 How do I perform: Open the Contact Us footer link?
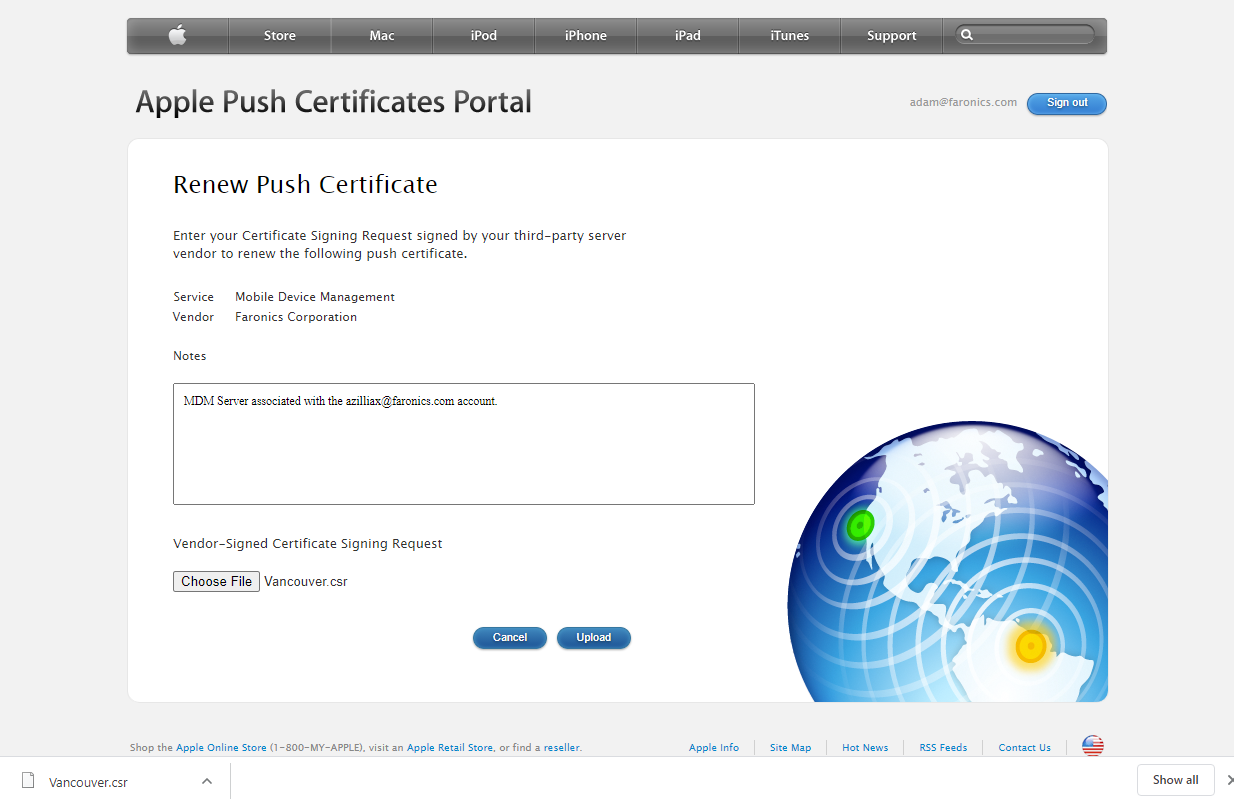pyautogui.click(x=1024, y=748)
